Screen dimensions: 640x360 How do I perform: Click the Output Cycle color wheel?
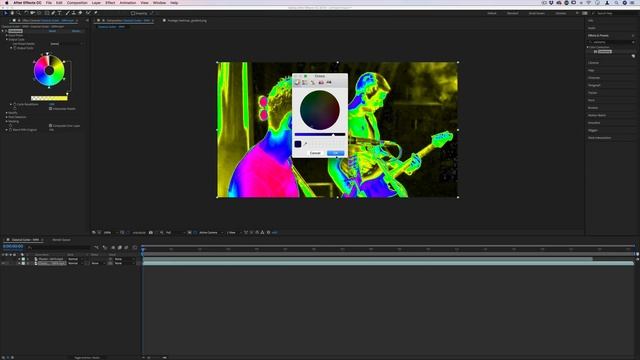pyautogui.click(x=49, y=71)
